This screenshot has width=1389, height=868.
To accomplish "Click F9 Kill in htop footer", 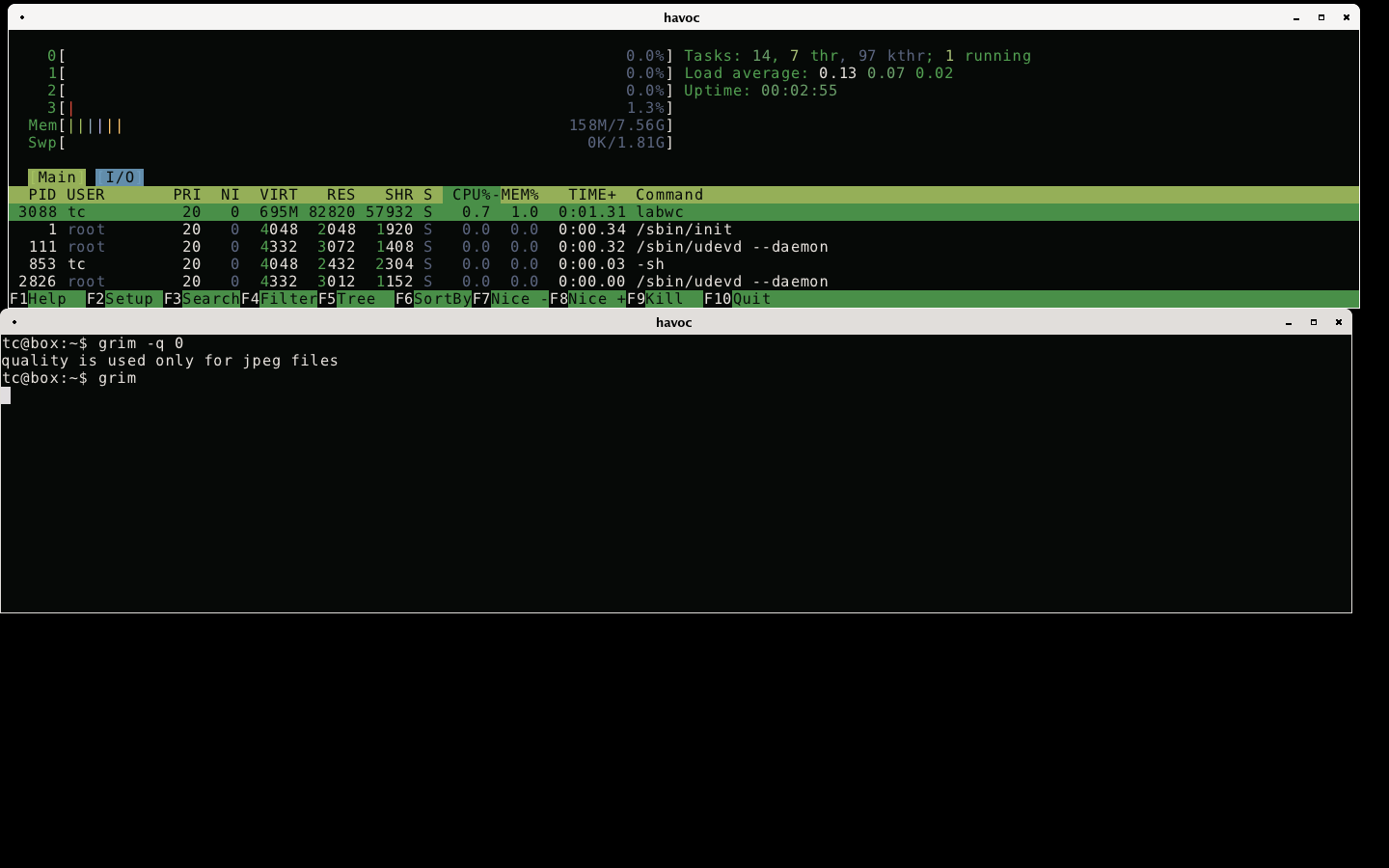I will click(665, 299).
